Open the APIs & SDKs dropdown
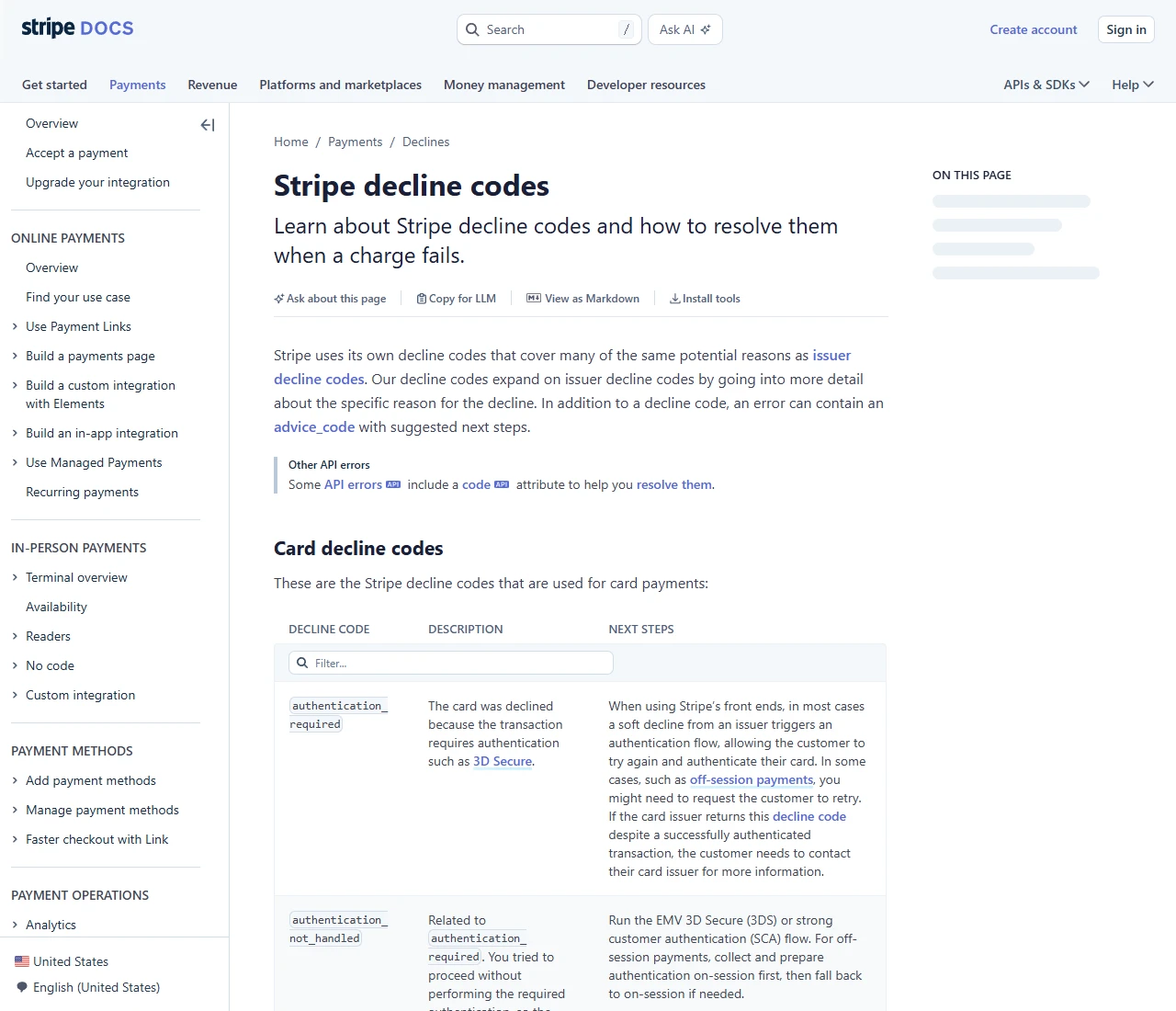The image size is (1176, 1011). pyautogui.click(x=1046, y=85)
